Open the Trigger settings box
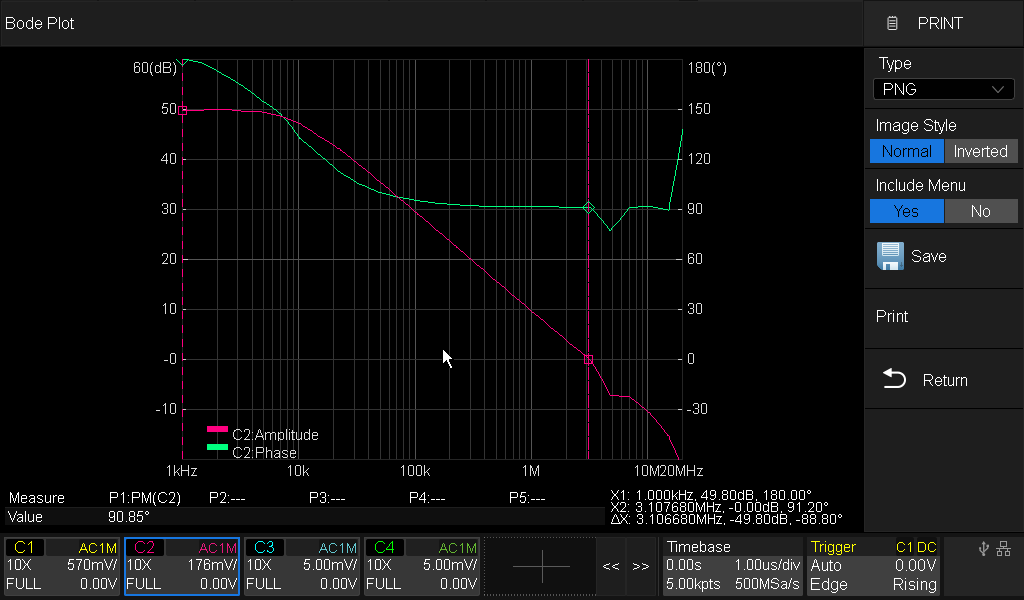 874,566
